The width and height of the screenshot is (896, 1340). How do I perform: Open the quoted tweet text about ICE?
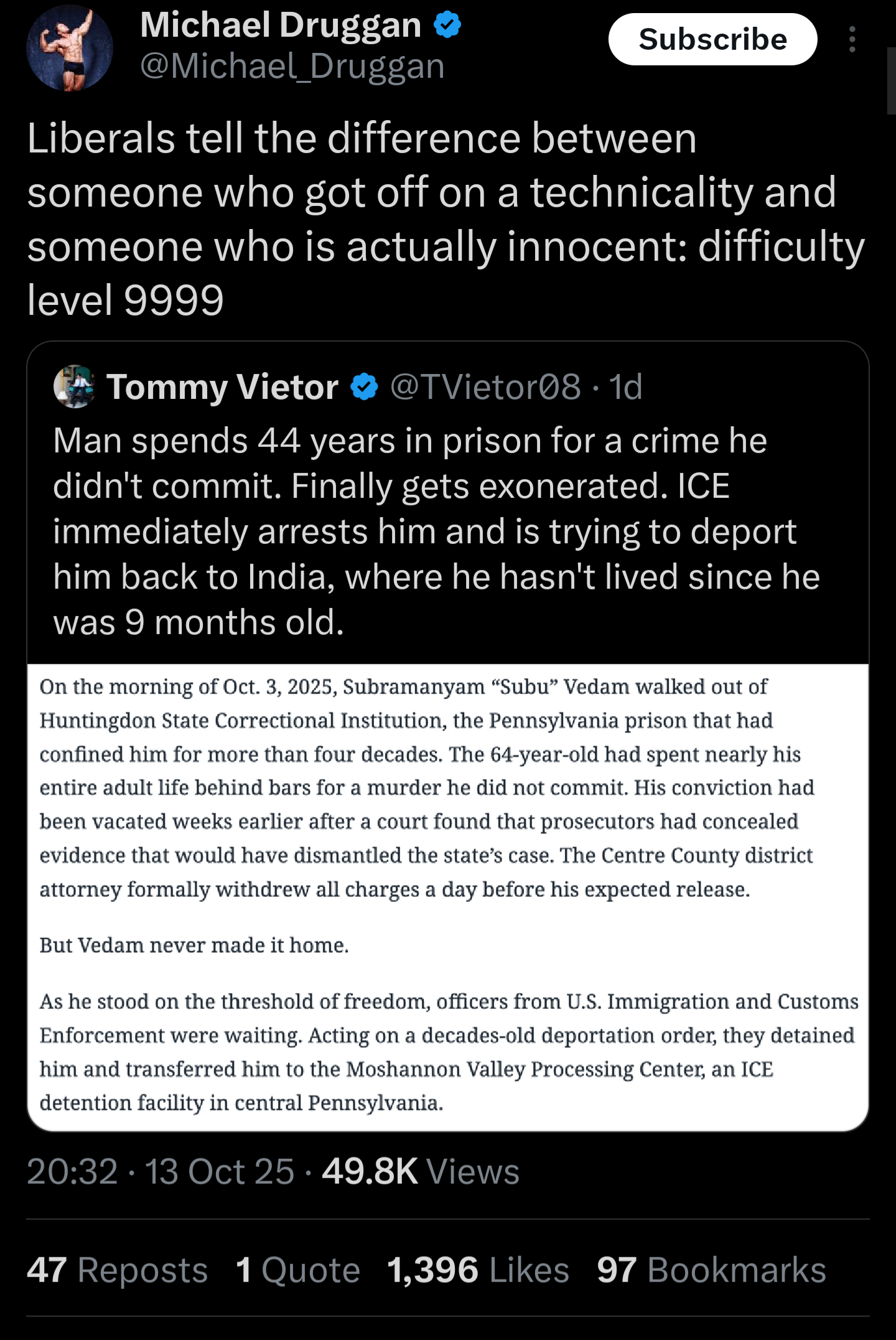[x=436, y=531]
